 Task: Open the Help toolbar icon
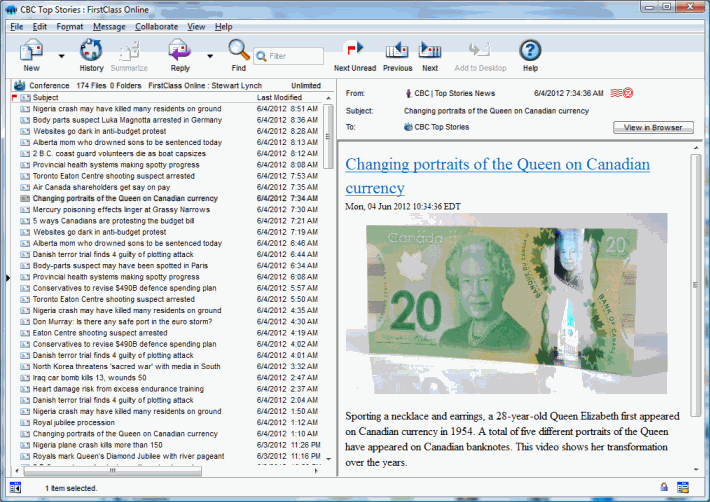pos(530,50)
